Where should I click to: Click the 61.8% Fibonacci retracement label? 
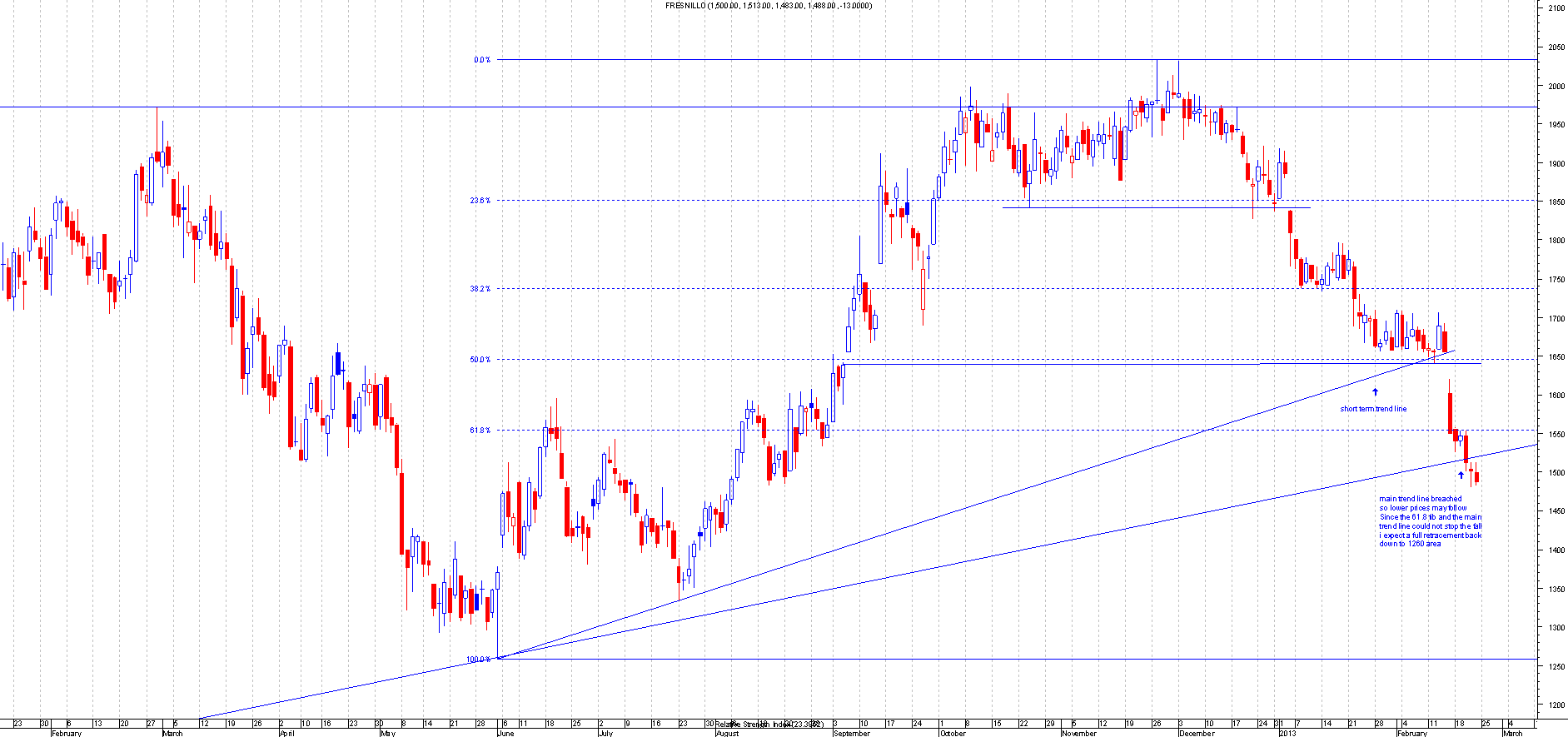[480, 431]
